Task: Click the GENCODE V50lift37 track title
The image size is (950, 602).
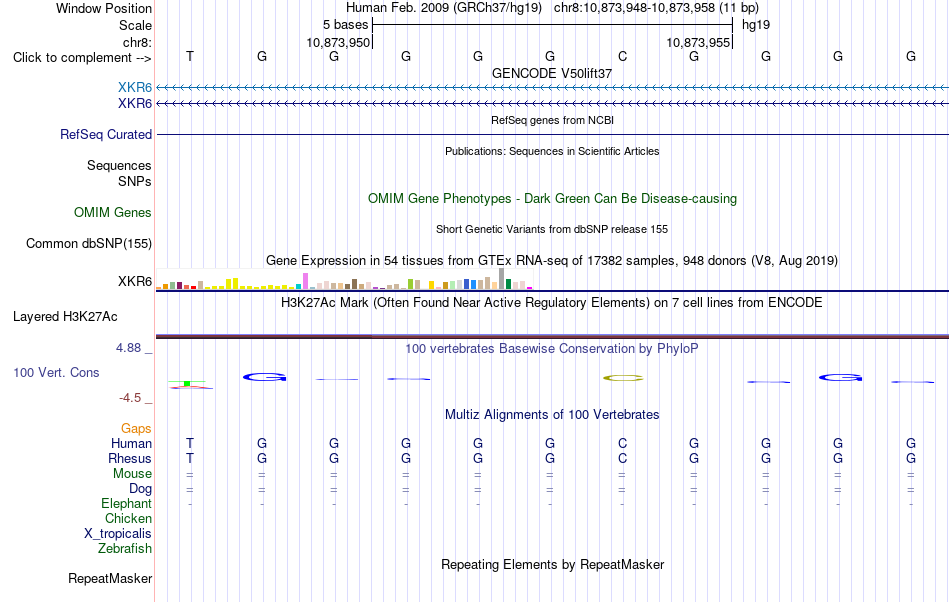Action: (552, 73)
